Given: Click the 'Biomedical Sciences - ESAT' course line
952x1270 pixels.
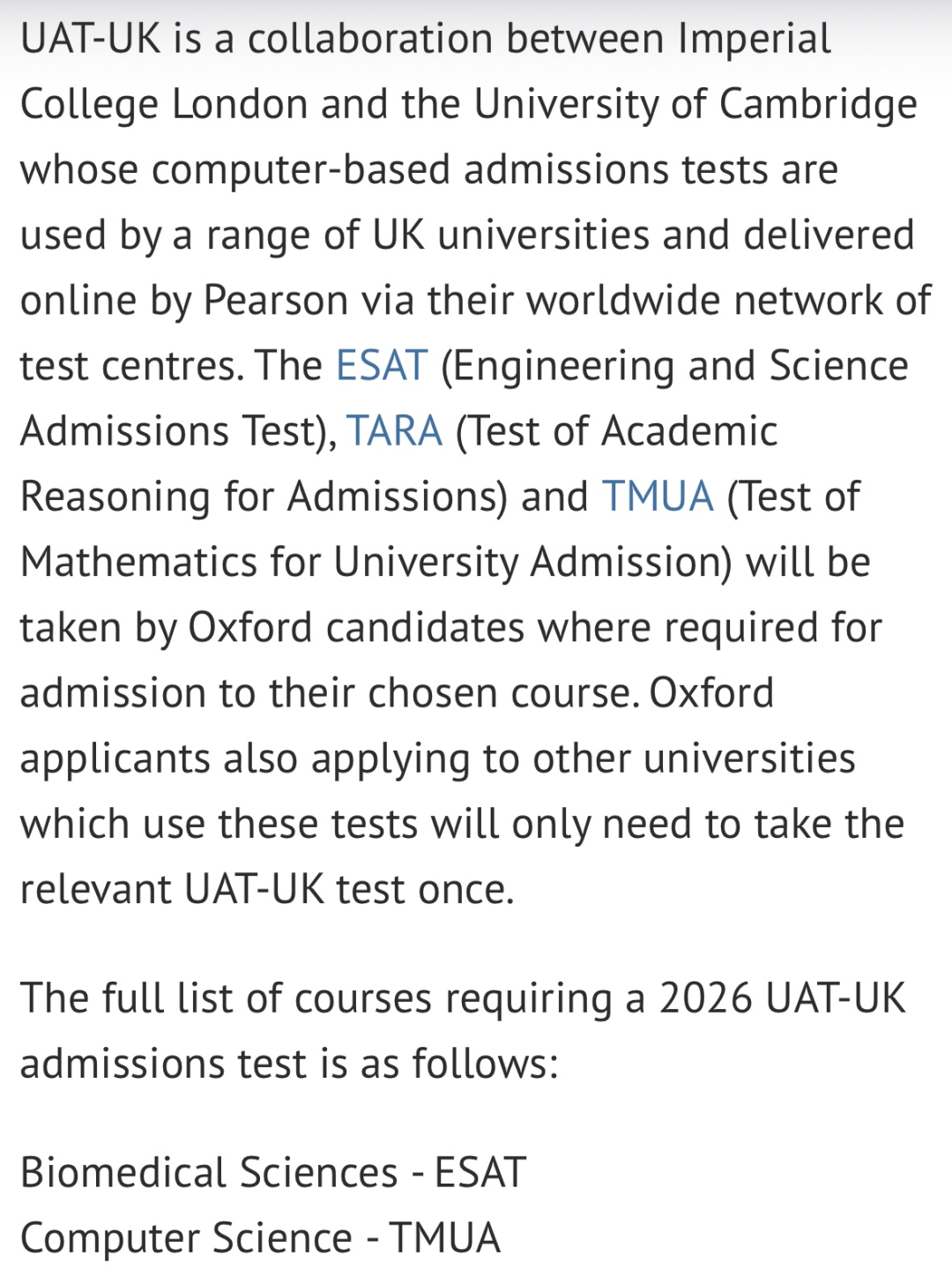Looking at the screenshot, I should click(273, 1173).
